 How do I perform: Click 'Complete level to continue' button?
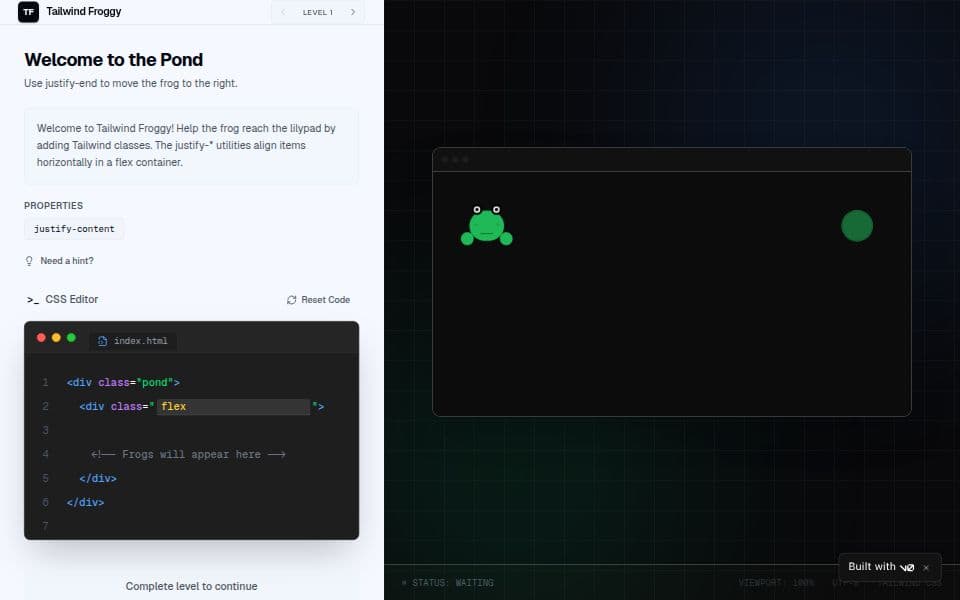(191, 586)
